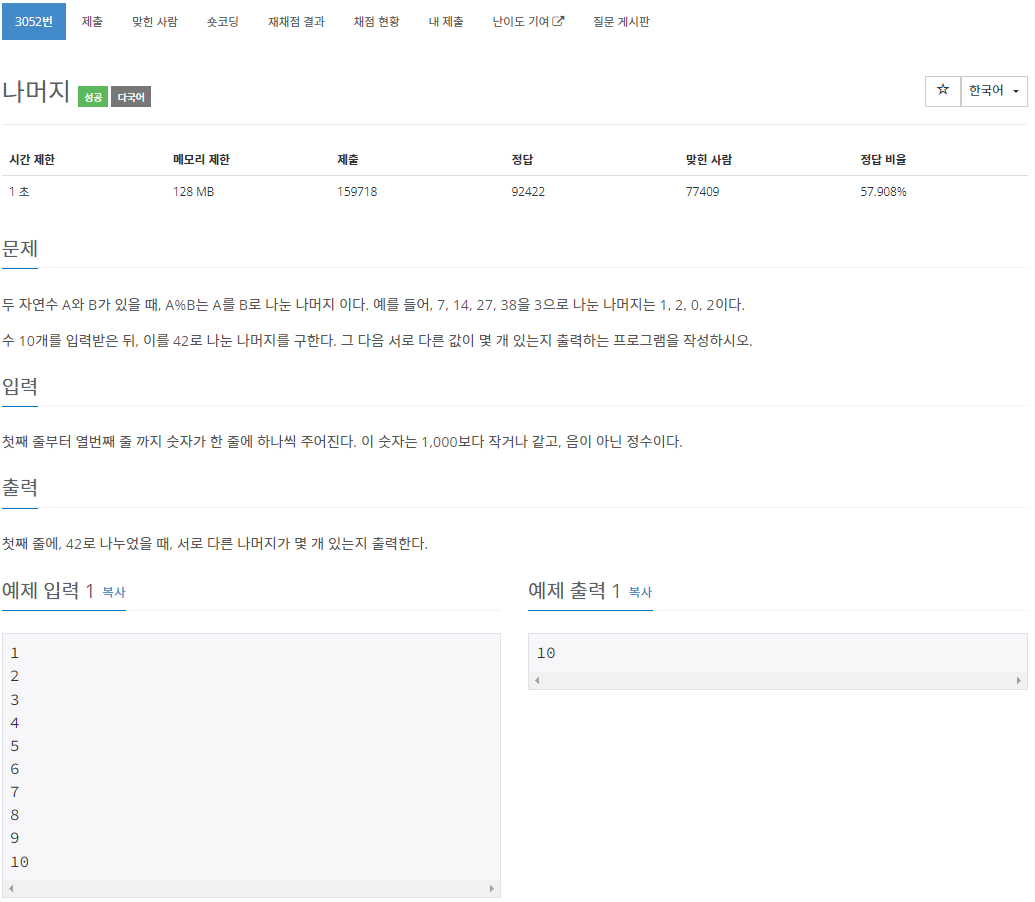
Task: Click the green 성공 badge
Action: click(93, 97)
